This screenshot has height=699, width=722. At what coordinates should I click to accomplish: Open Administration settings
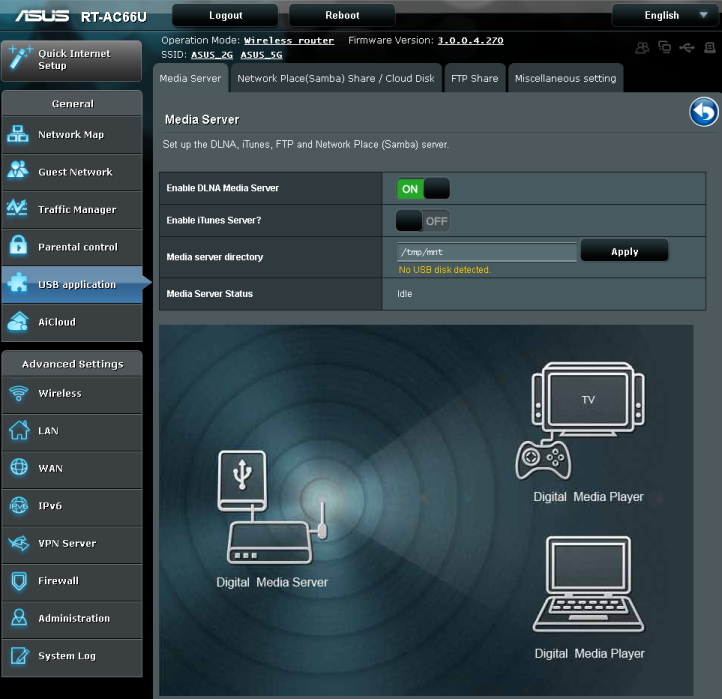(72, 618)
